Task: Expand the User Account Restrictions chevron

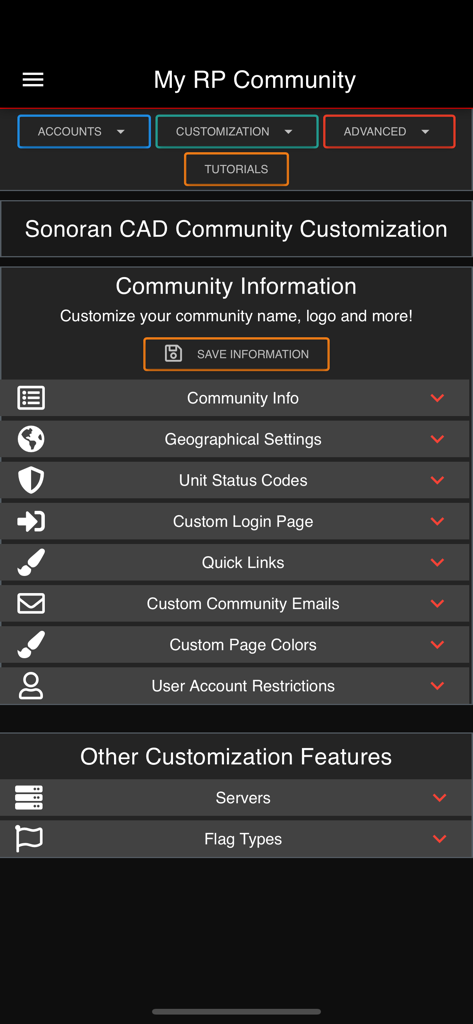Action: (x=438, y=686)
